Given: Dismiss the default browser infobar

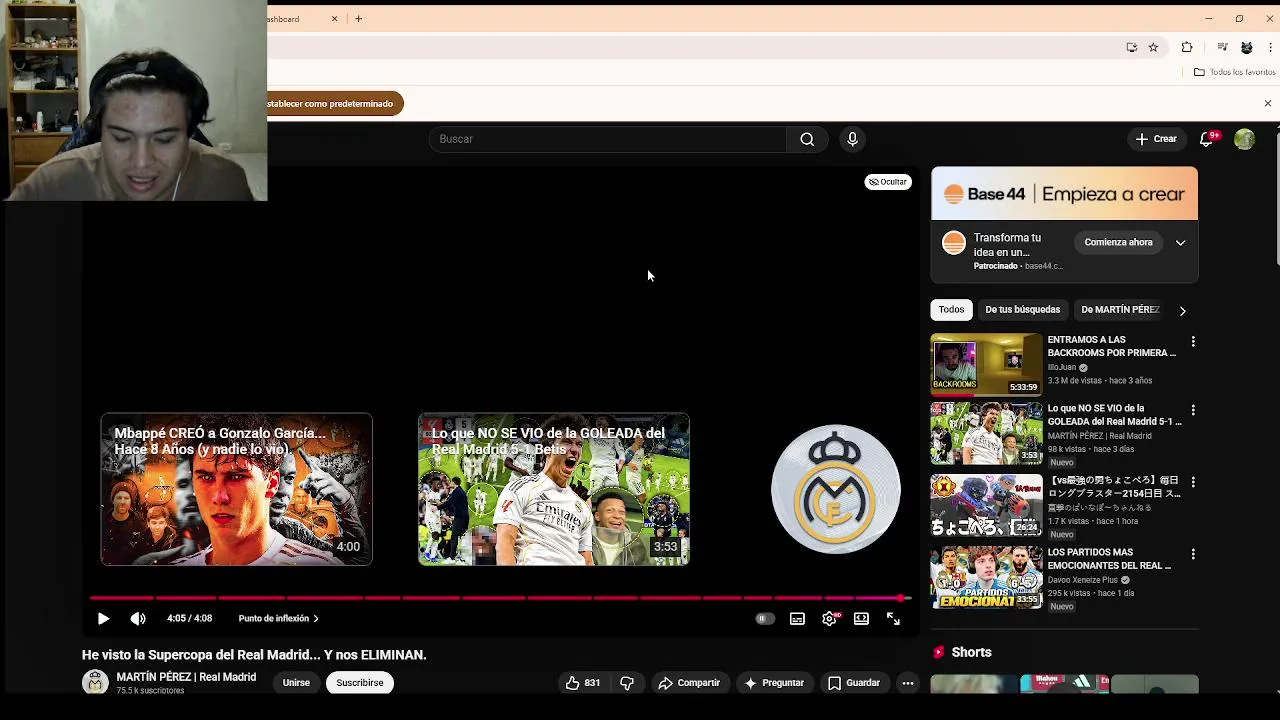Looking at the screenshot, I should click(1268, 104).
